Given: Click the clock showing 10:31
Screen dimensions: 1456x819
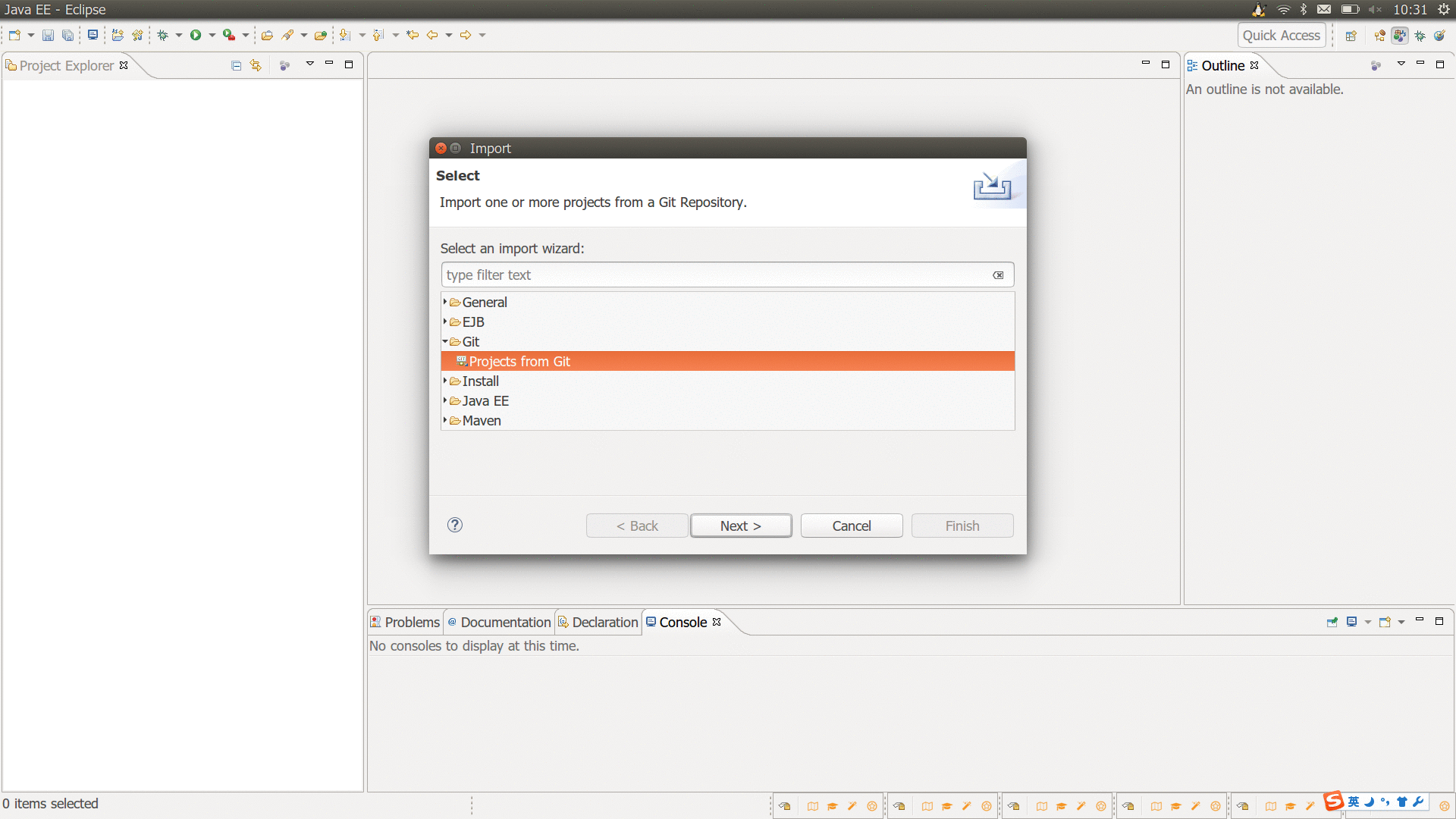Looking at the screenshot, I should [x=1410, y=10].
